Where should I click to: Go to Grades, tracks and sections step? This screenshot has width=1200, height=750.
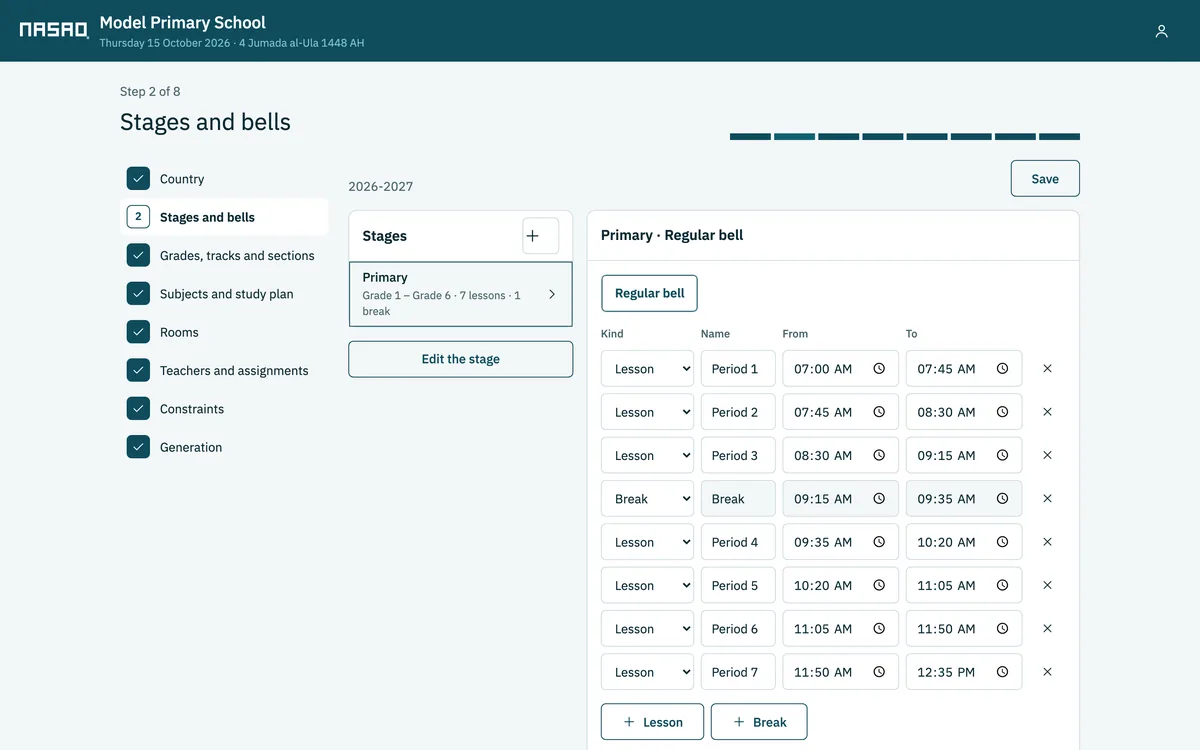224,255
